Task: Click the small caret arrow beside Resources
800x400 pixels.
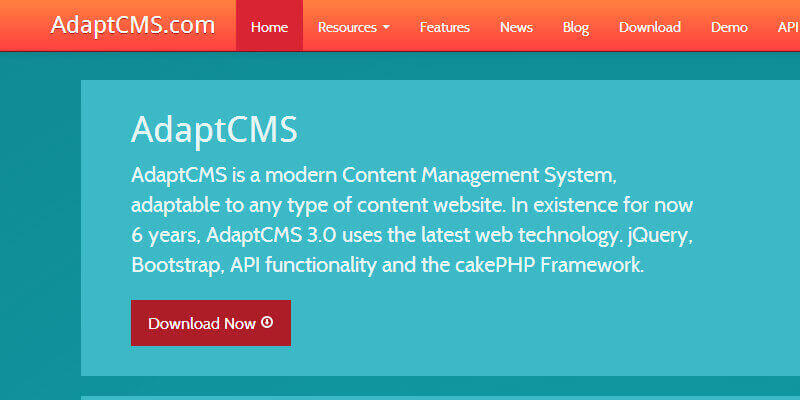Action: pyautogui.click(x=386, y=28)
